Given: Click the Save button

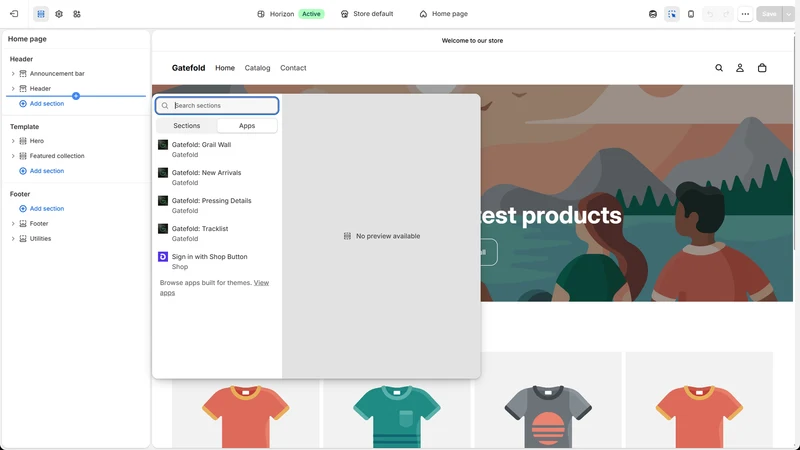Looking at the screenshot, I should [x=769, y=14].
